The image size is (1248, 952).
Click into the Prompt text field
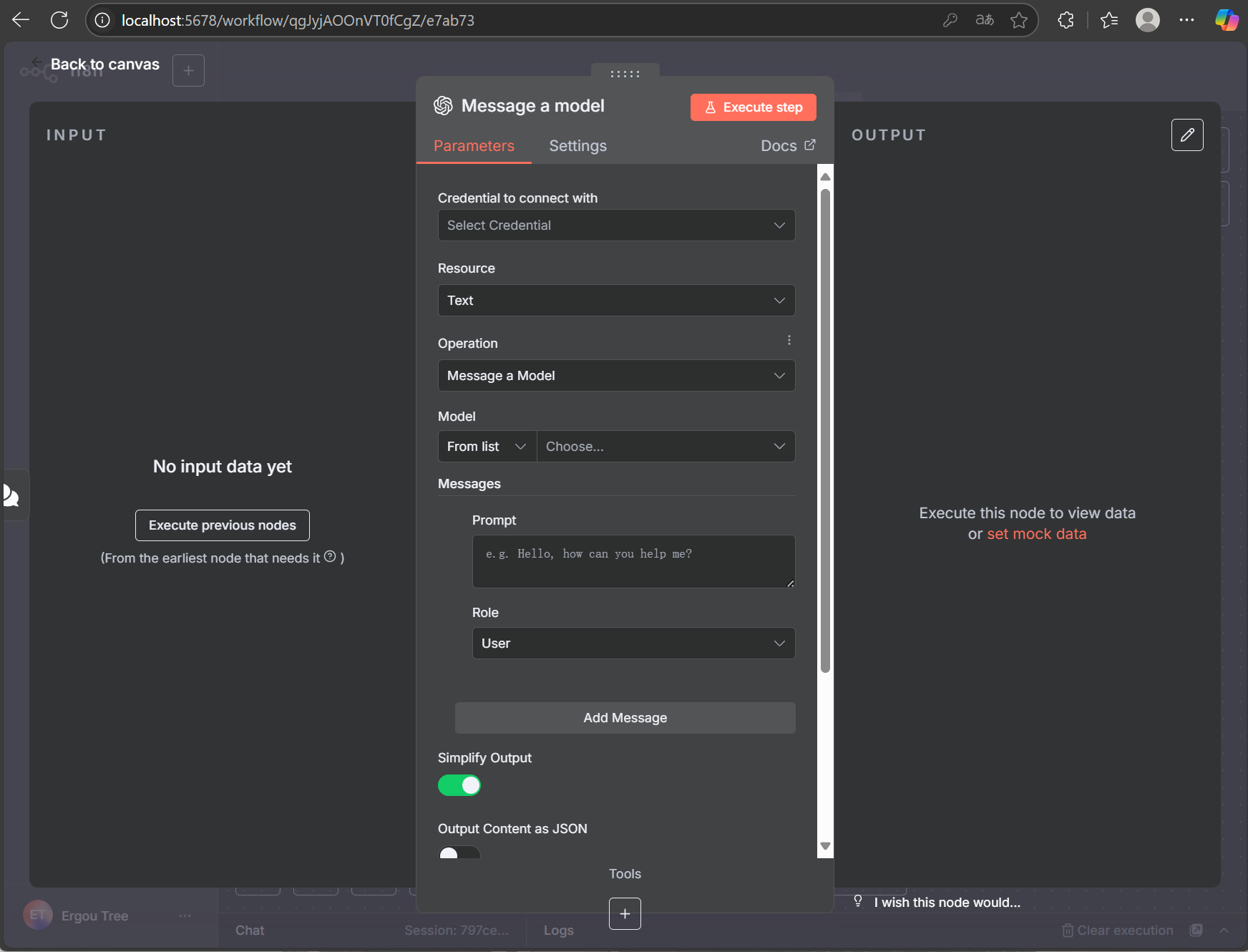point(633,562)
